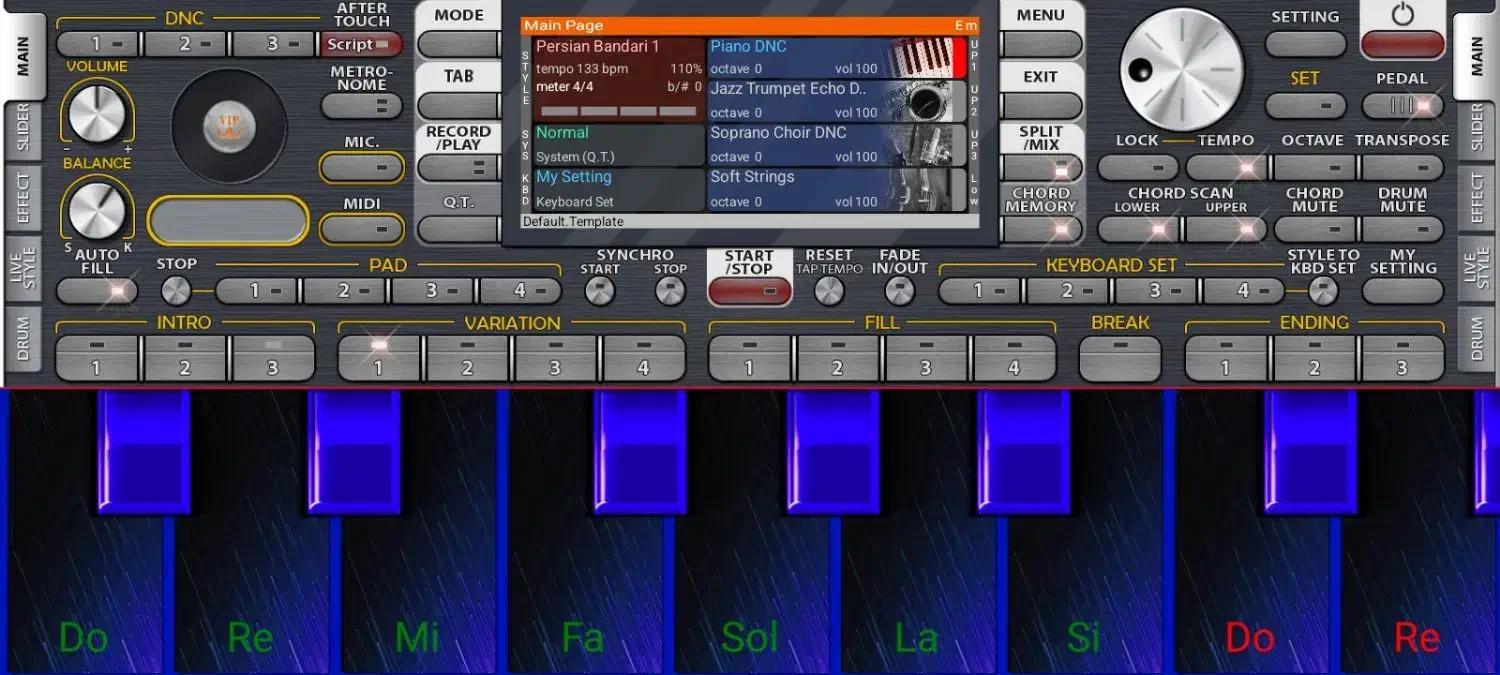Toggle the Drum Mute button
The image size is (1500, 675).
pos(1402,229)
